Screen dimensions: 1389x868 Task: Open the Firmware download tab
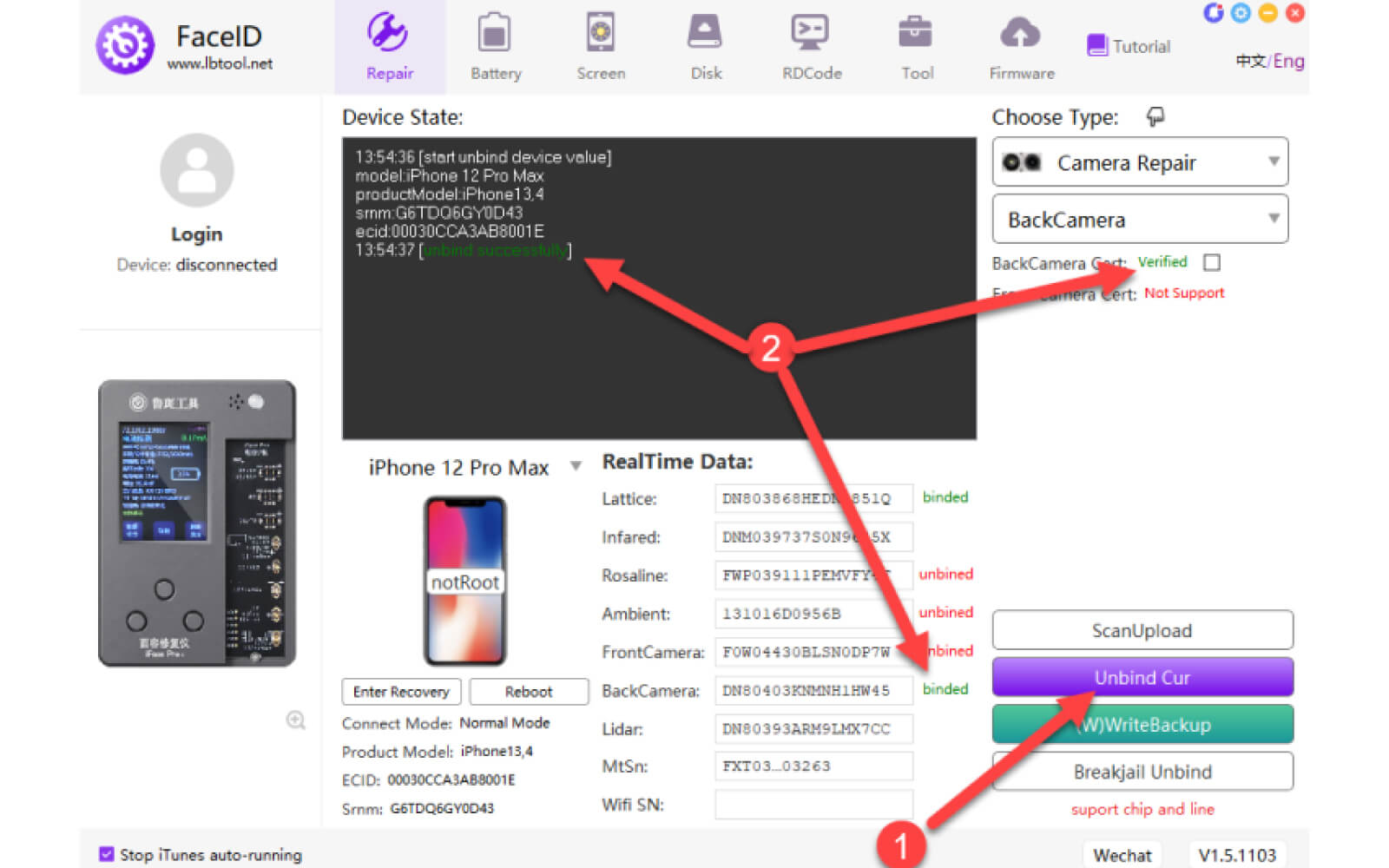coord(1022,47)
